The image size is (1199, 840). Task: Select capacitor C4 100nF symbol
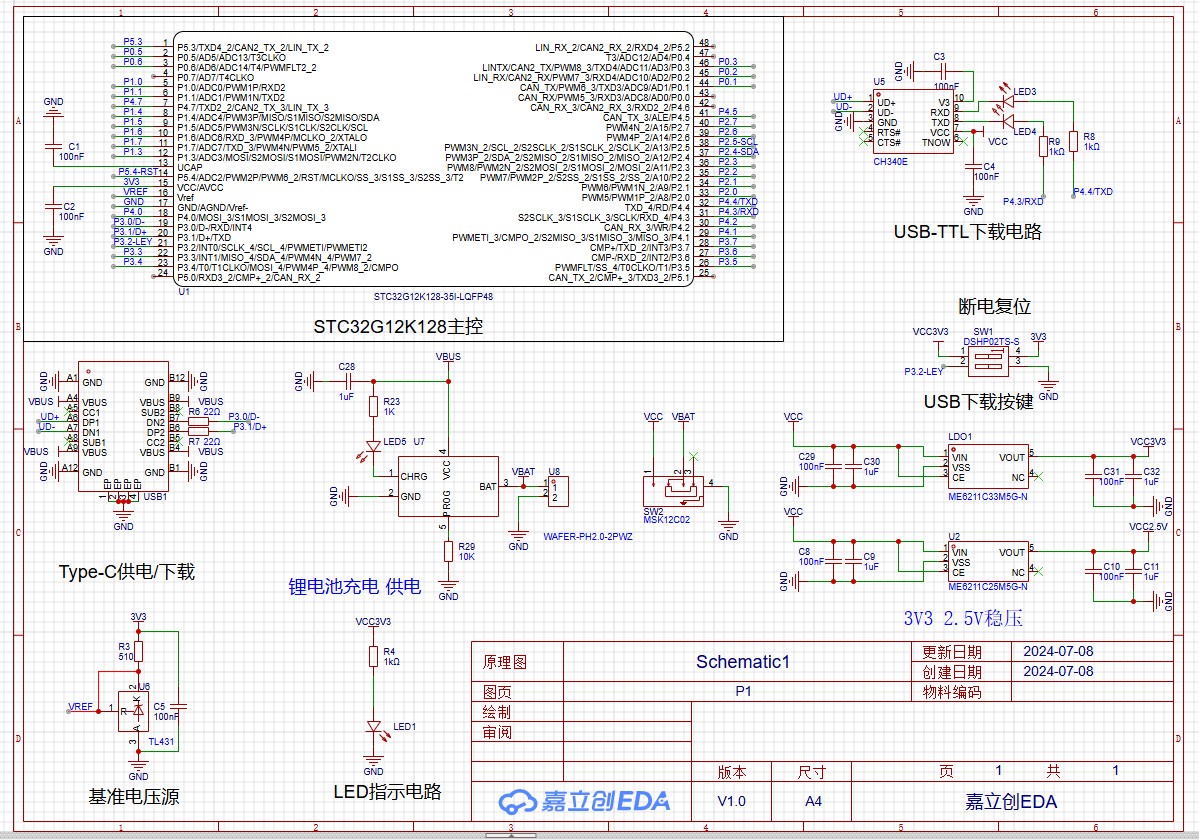[x=973, y=167]
